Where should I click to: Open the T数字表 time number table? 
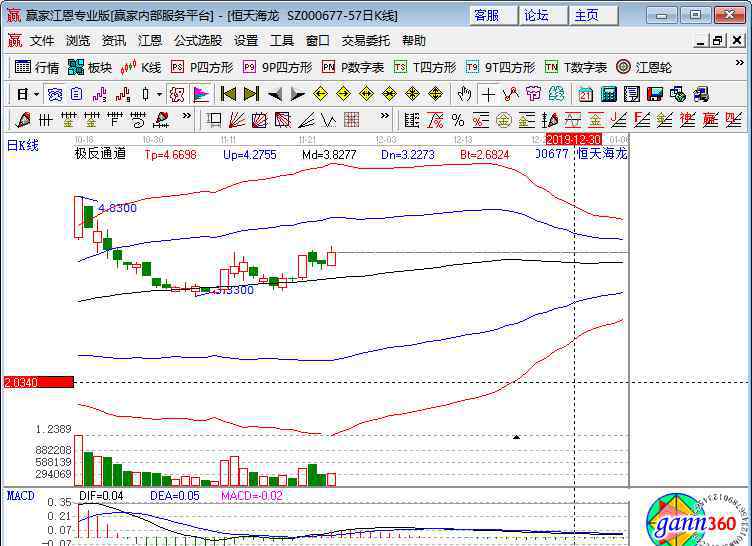click(576, 68)
